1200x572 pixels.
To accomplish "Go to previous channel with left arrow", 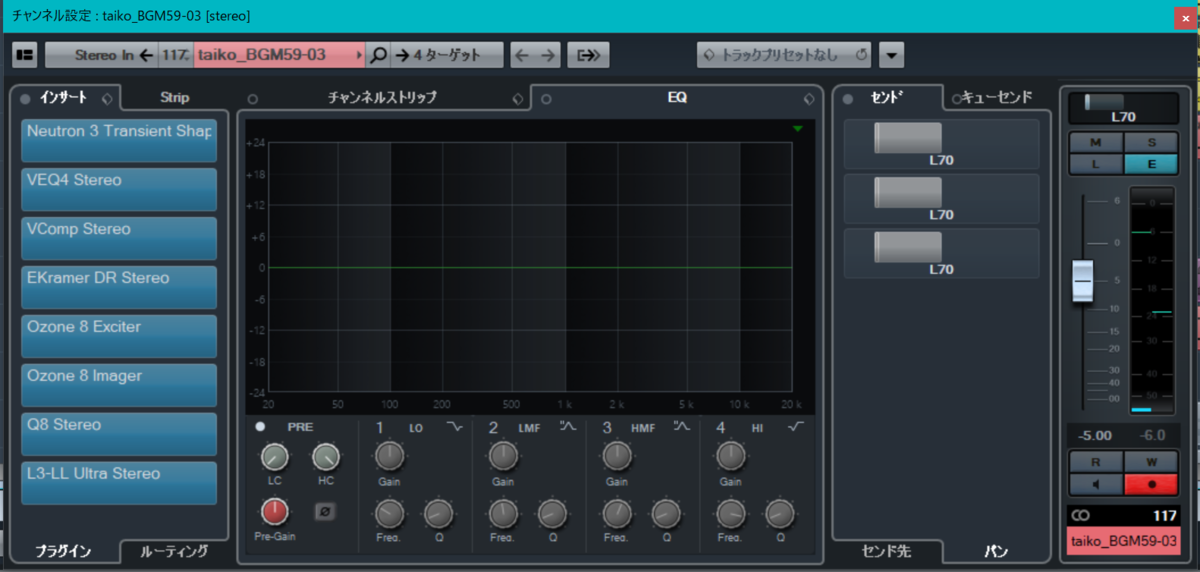I will (x=523, y=55).
